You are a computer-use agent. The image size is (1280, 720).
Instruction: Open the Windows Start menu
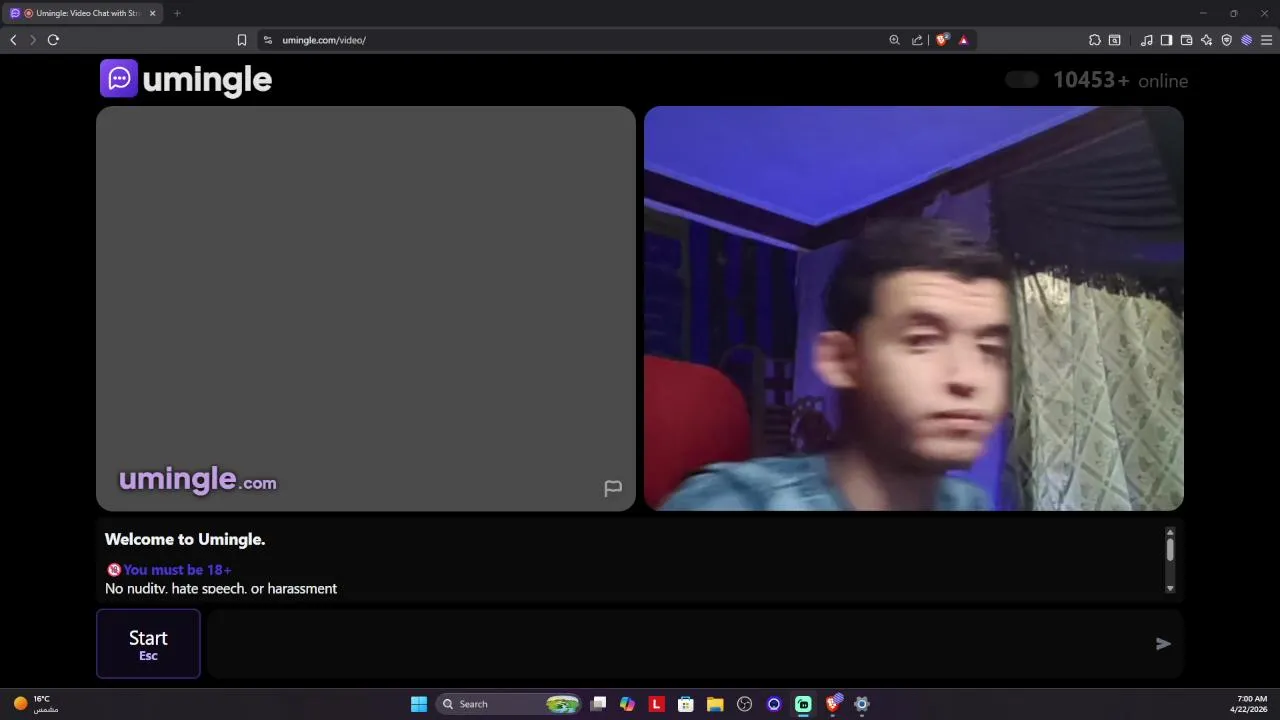point(419,704)
